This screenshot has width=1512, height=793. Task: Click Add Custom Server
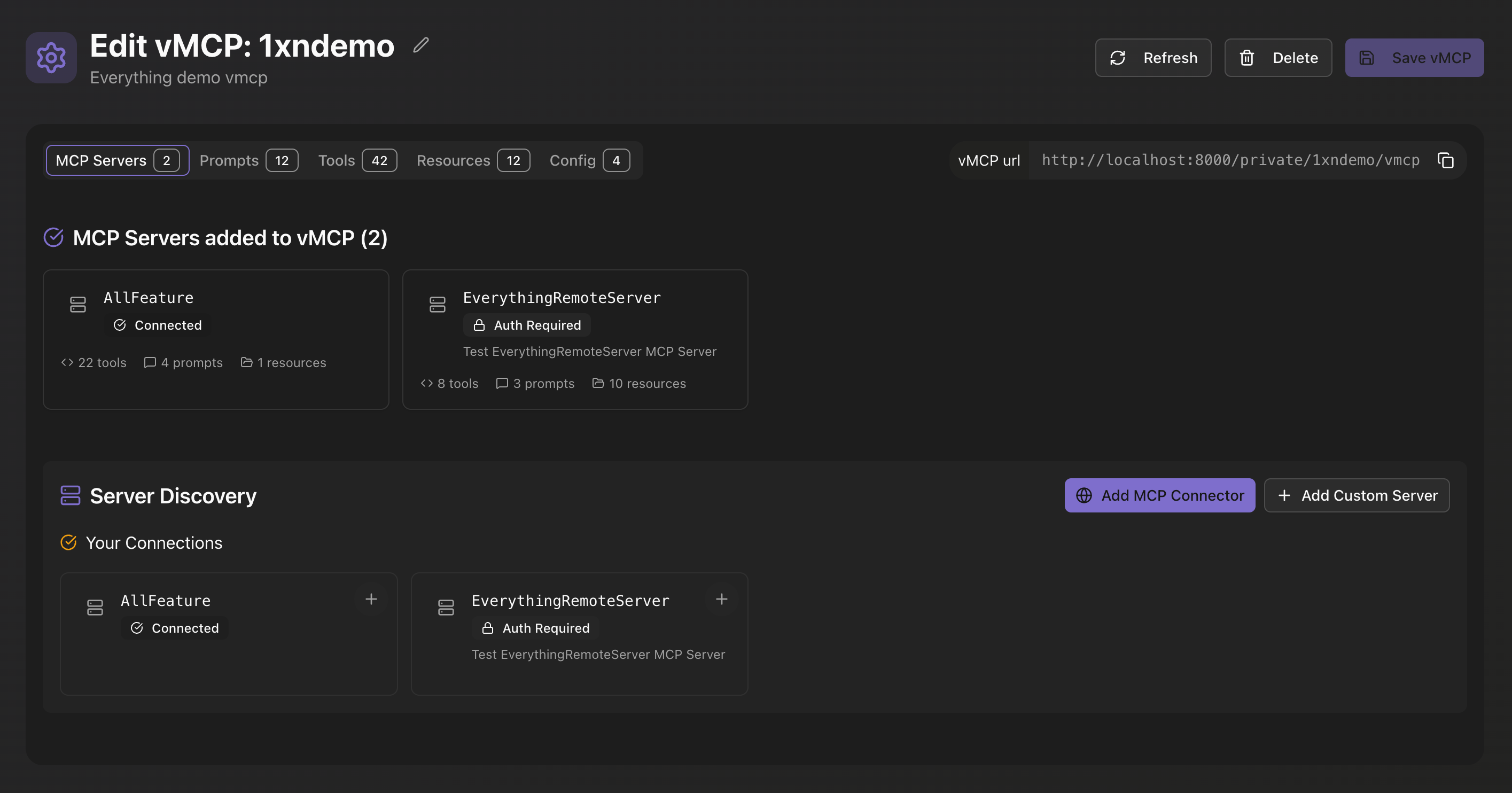click(1357, 495)
